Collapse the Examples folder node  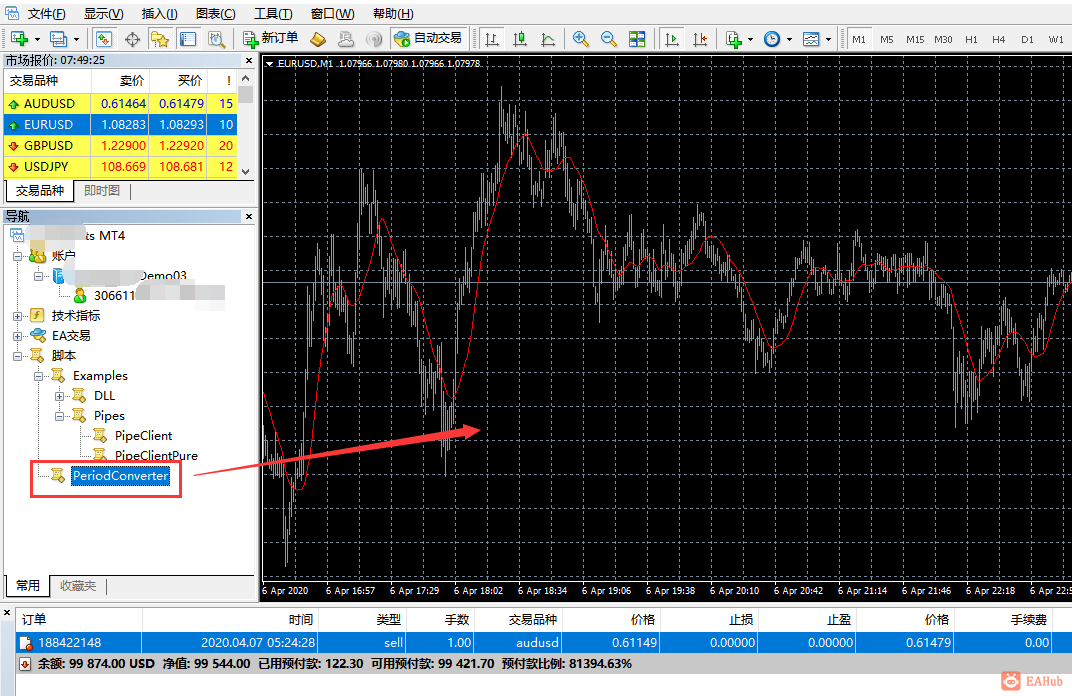[38, 376]
